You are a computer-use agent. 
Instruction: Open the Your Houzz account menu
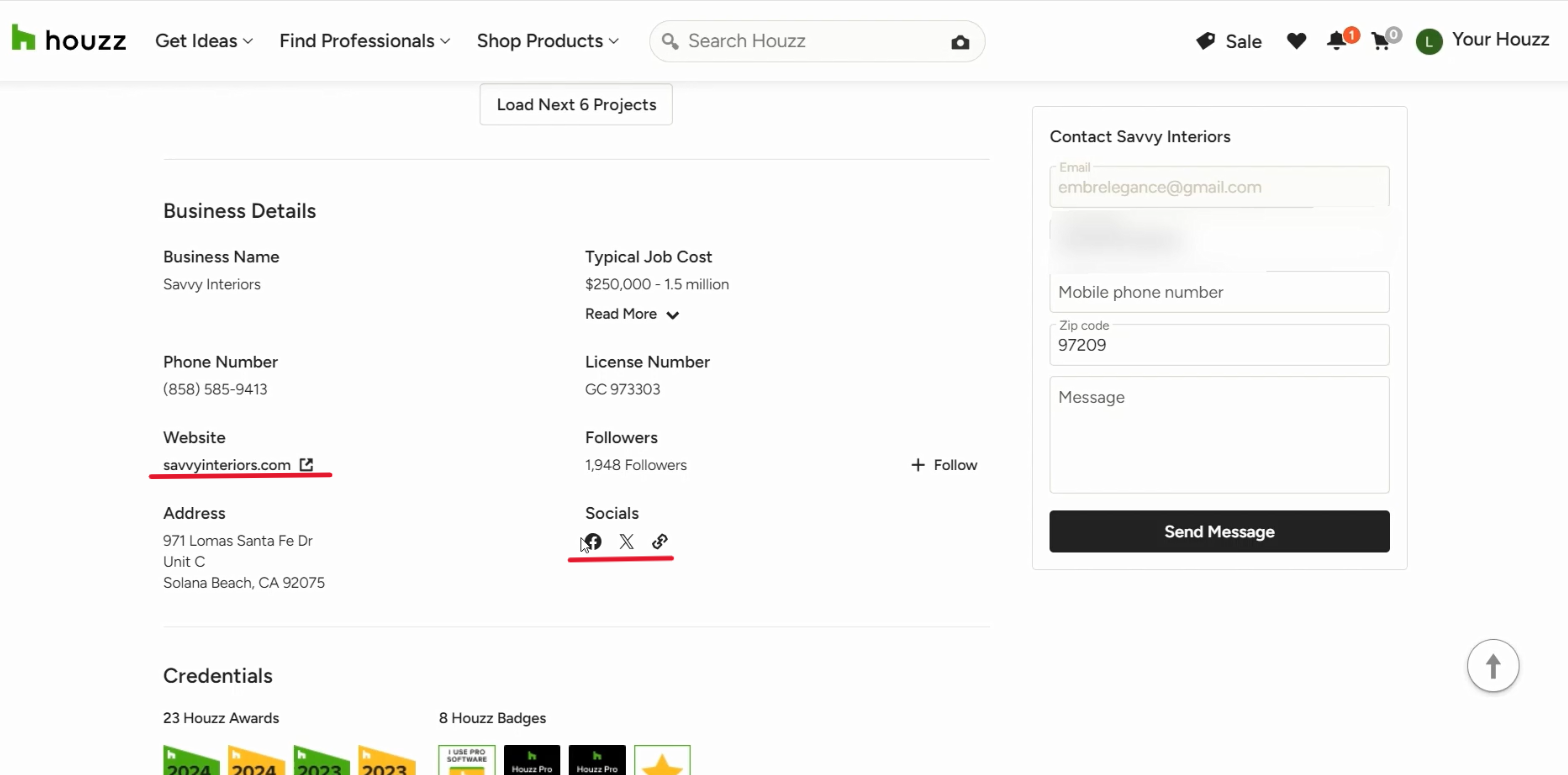(x=1483, y=40)
